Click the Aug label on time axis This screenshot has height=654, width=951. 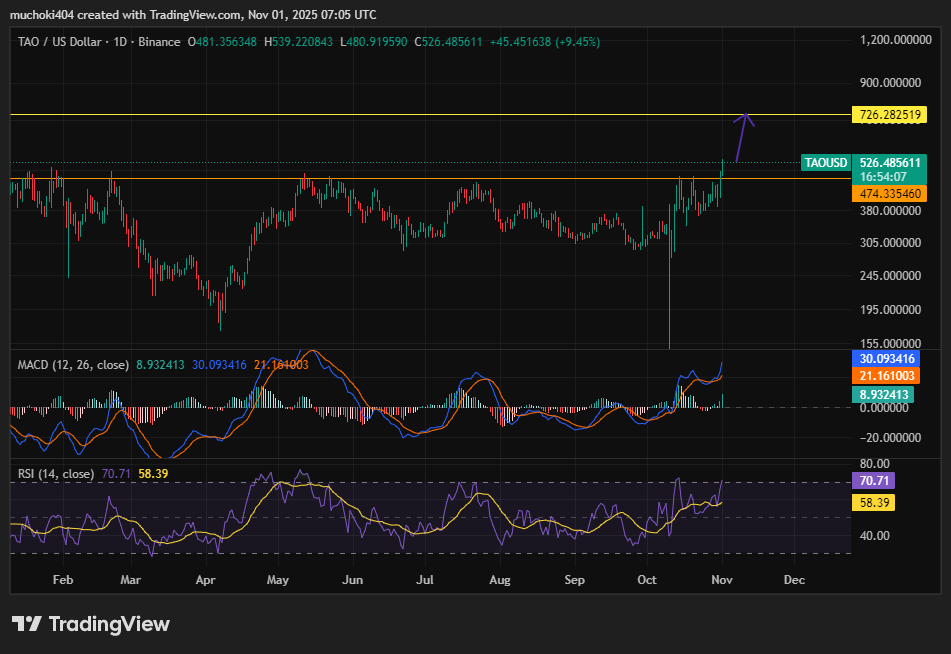(x=500, y=579)
